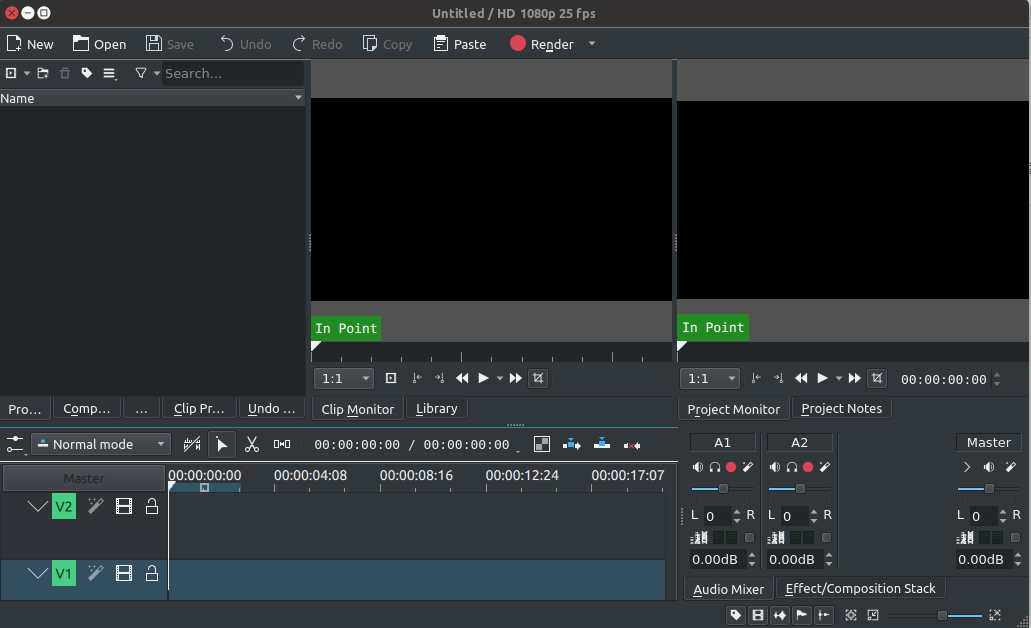The width and height of the screenshot is (1031, 628).
Task: Open the clip monitor 1:1 zoom dropdown
Action: pyautogui.click(x=344, y=379)
